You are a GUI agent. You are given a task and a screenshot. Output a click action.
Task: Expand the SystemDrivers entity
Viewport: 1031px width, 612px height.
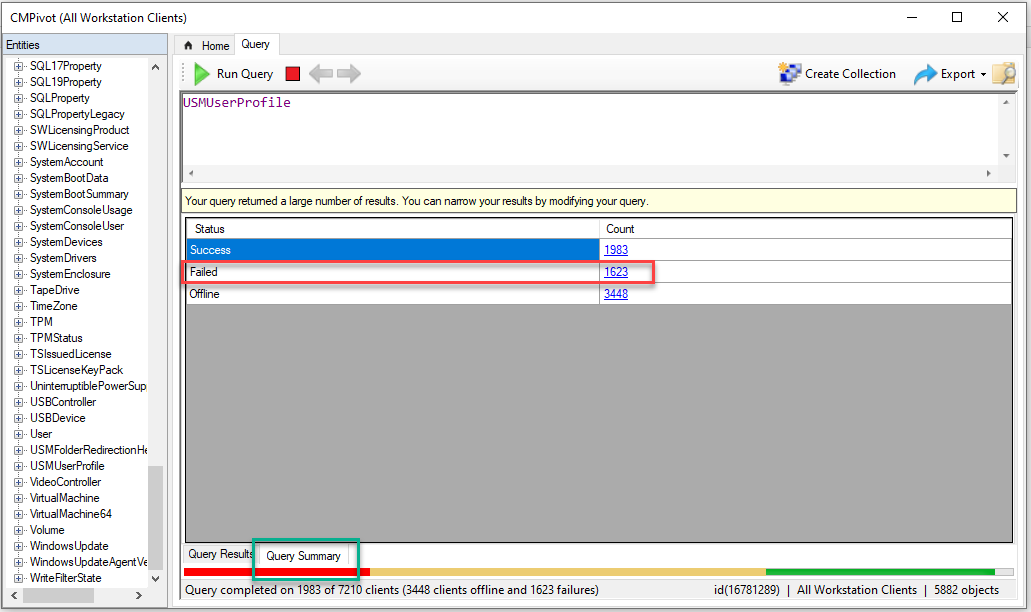tap(18, 258)
